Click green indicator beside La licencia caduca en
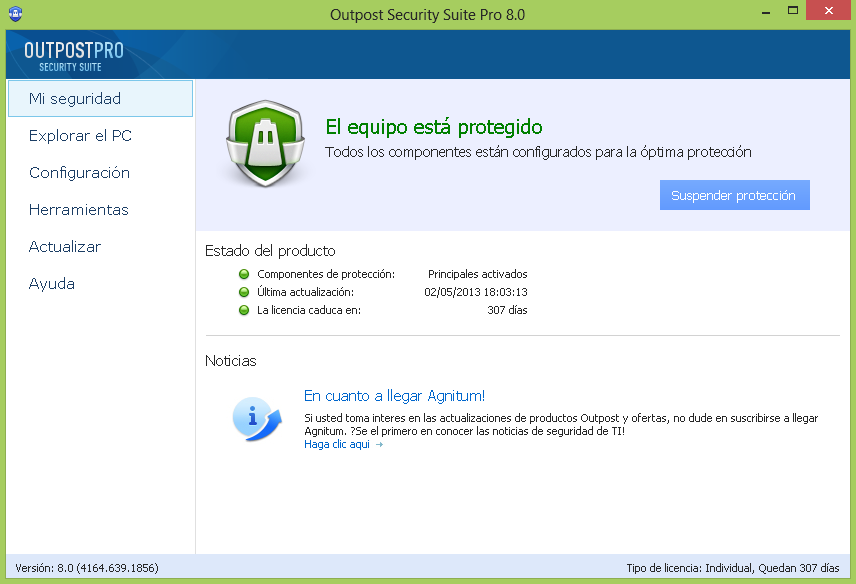Image resolution: width=856 pixels, height=584 pixels. (244, 310)
